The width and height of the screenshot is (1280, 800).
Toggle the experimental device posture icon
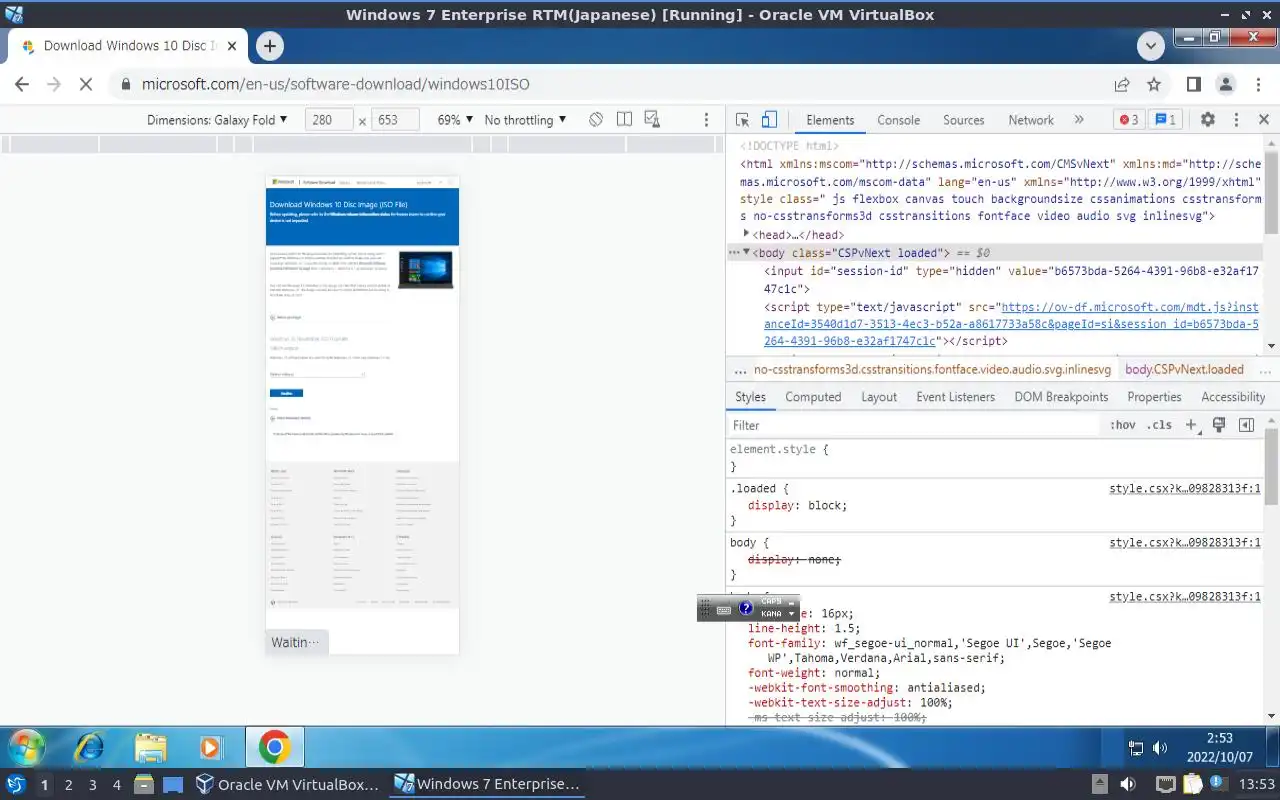(x=652, y=120)
